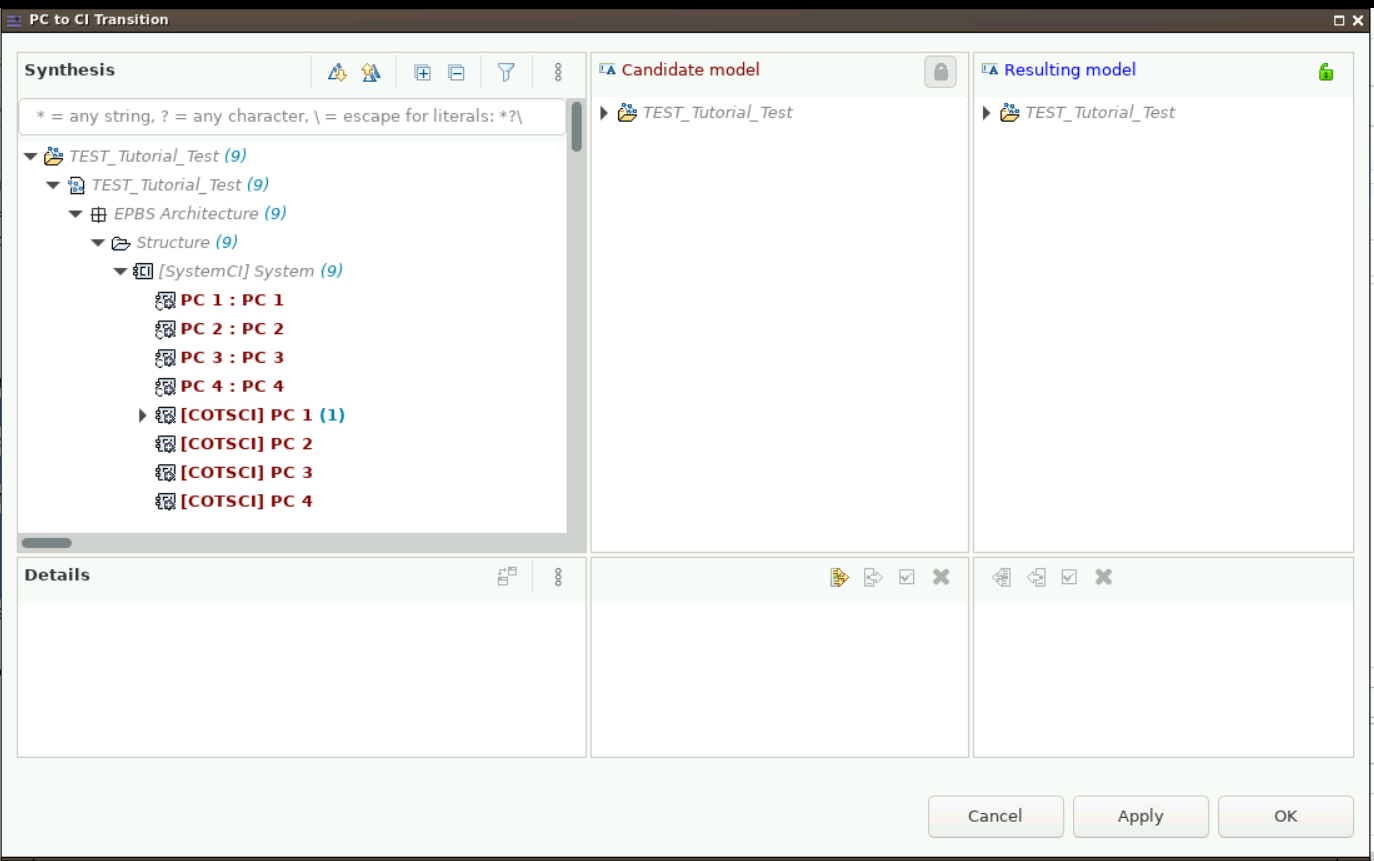Click the Resulting model header icon
Viewport: 1374px width, 861px height.
[990, 69]
